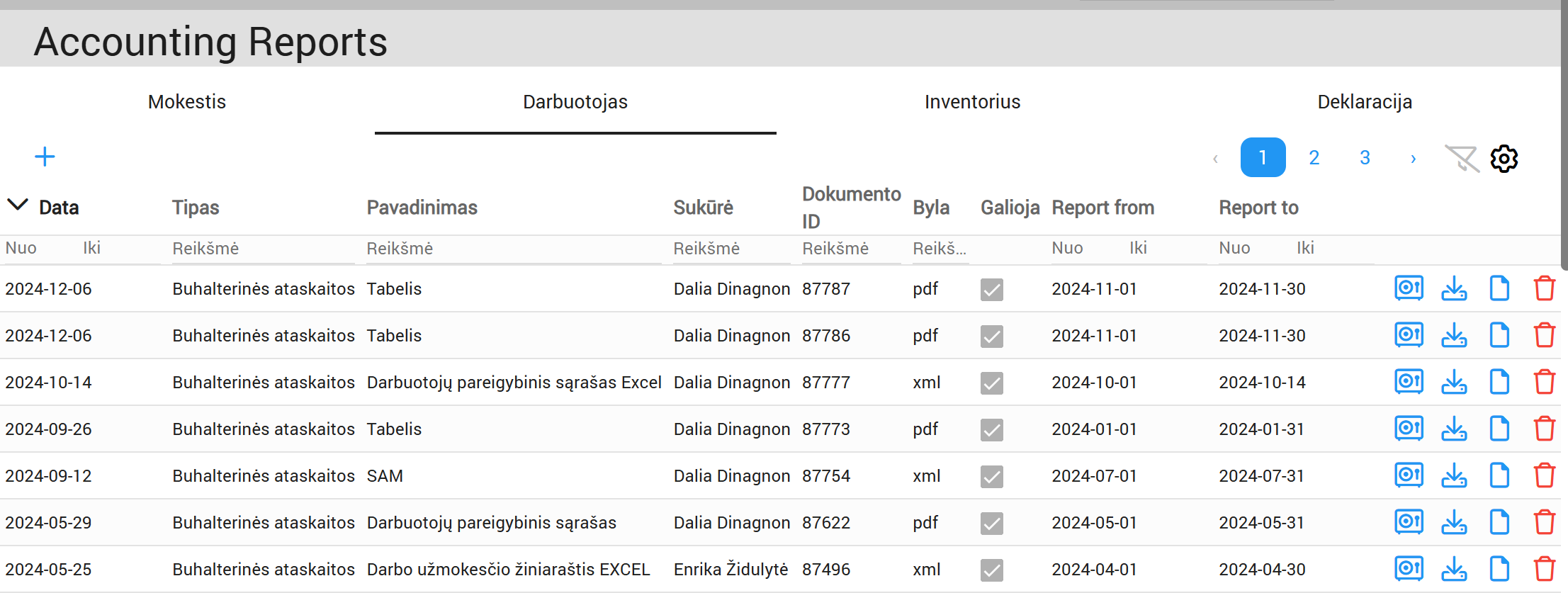The image size is (1568, 593).
Task: Toggle Galioja checkbox for the SAM row
Action: tap(991, 476)
